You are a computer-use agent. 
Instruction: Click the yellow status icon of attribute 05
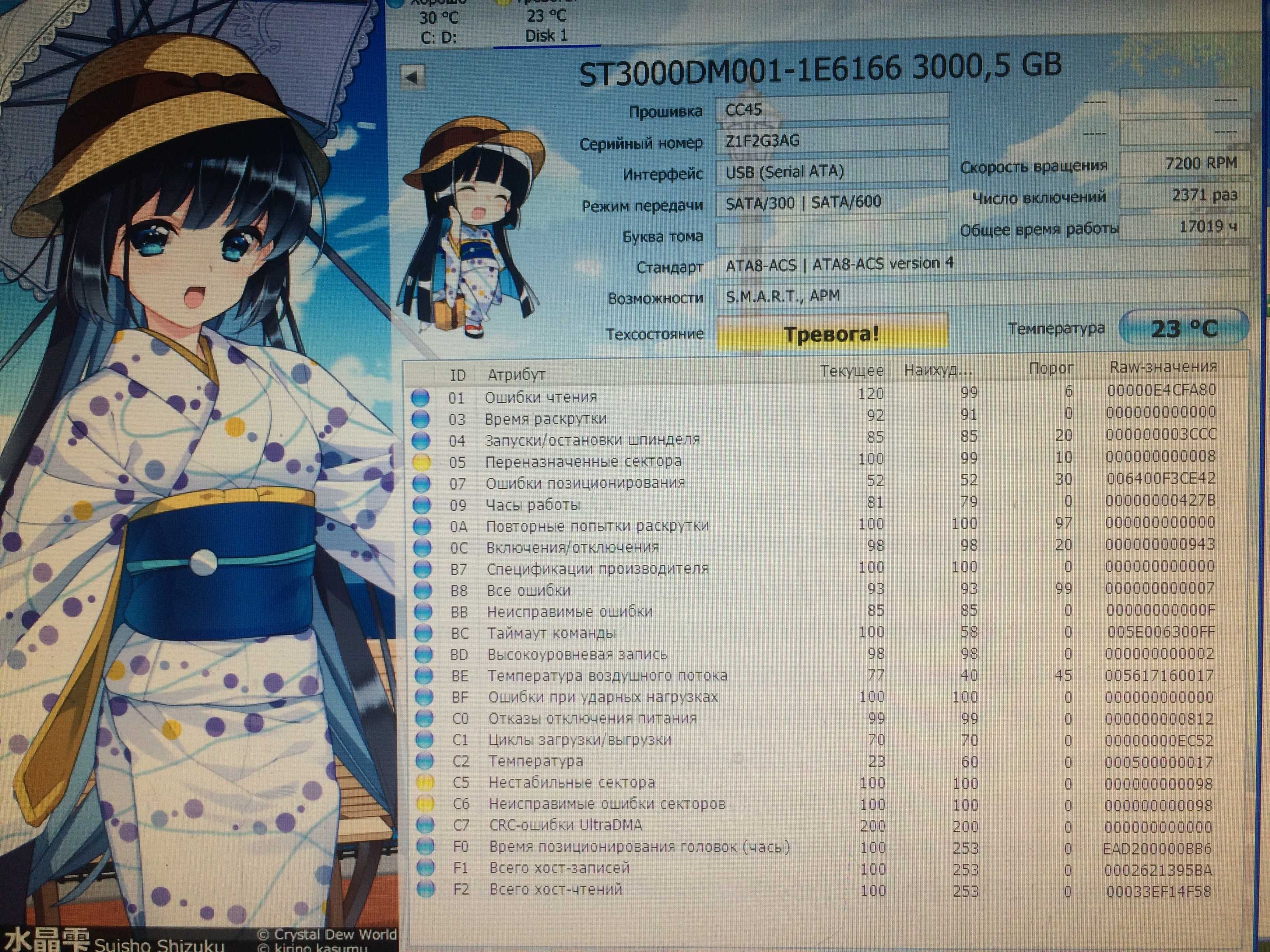tap(421, 462)
